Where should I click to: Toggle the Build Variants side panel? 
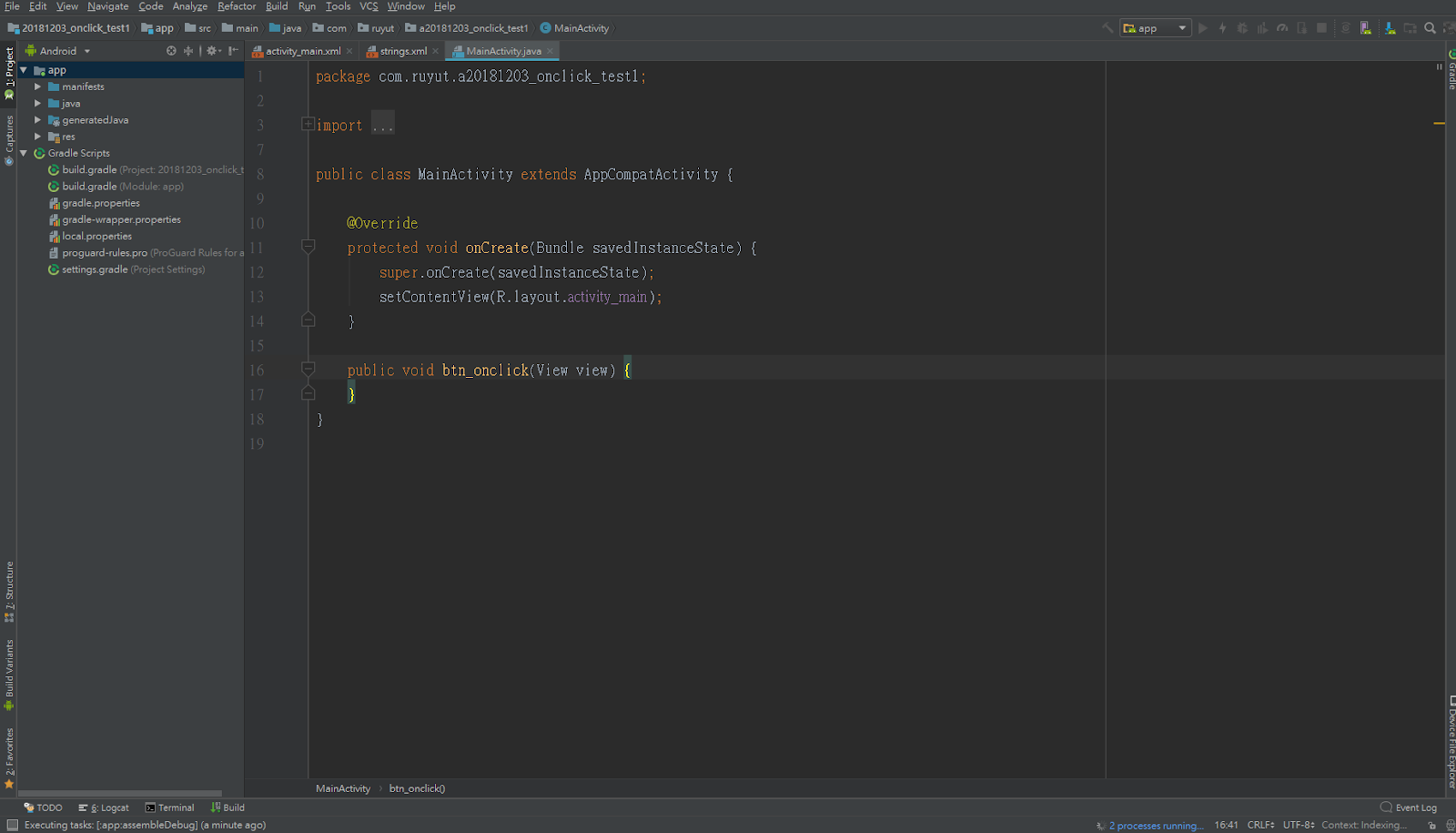[x=9, y=675]
